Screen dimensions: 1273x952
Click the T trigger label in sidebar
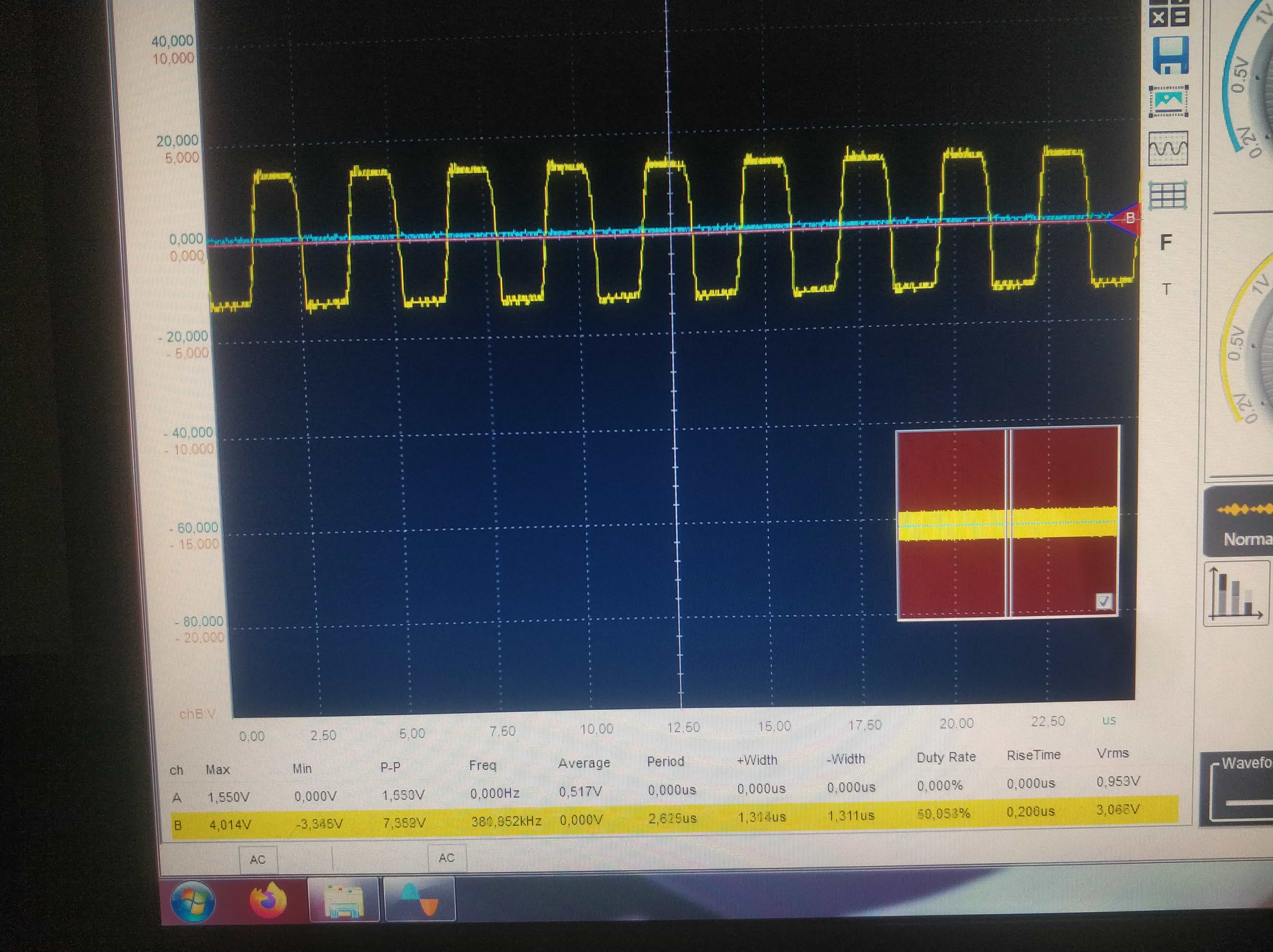(x=1167, y=289)
